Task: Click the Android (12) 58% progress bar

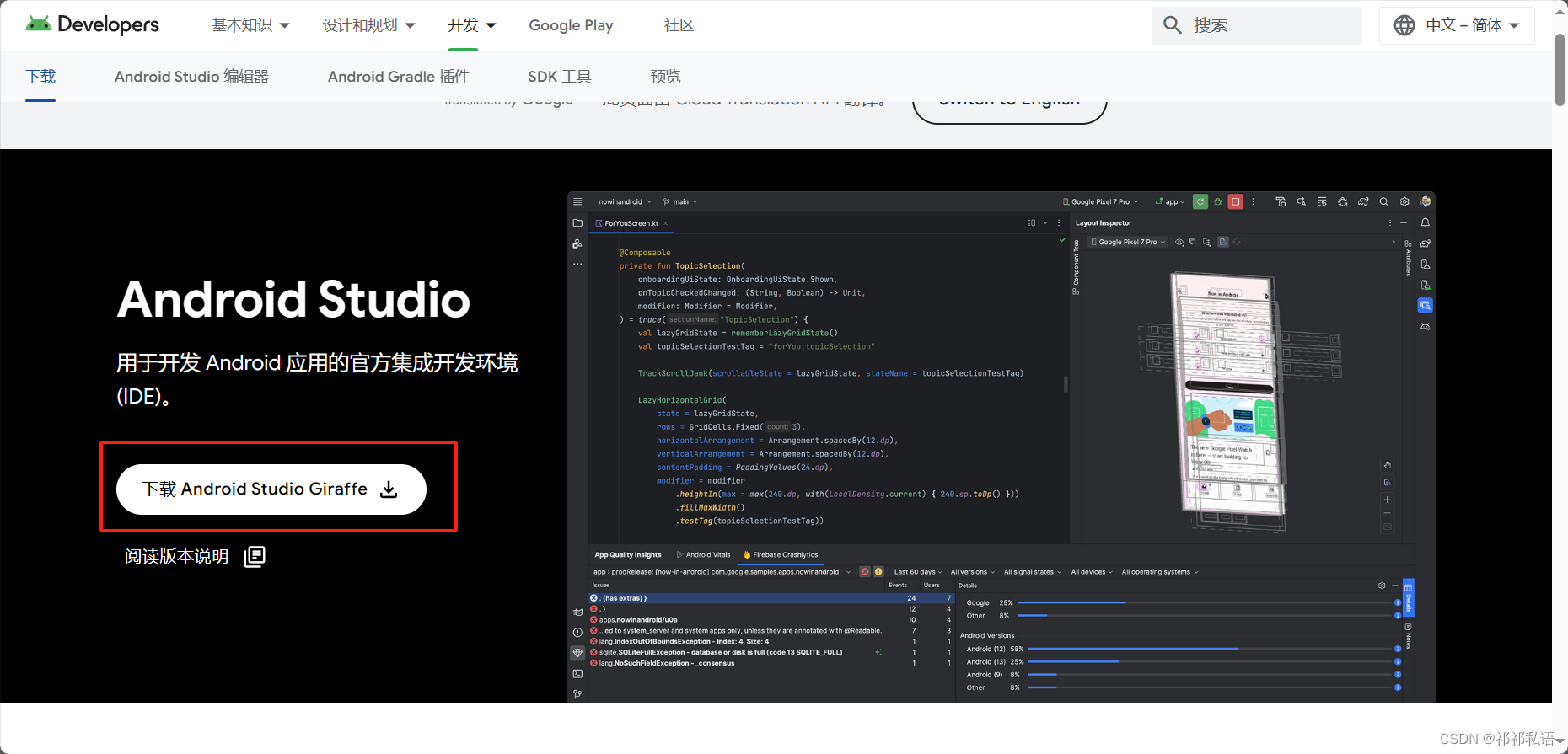Action: pos(1210,649)
